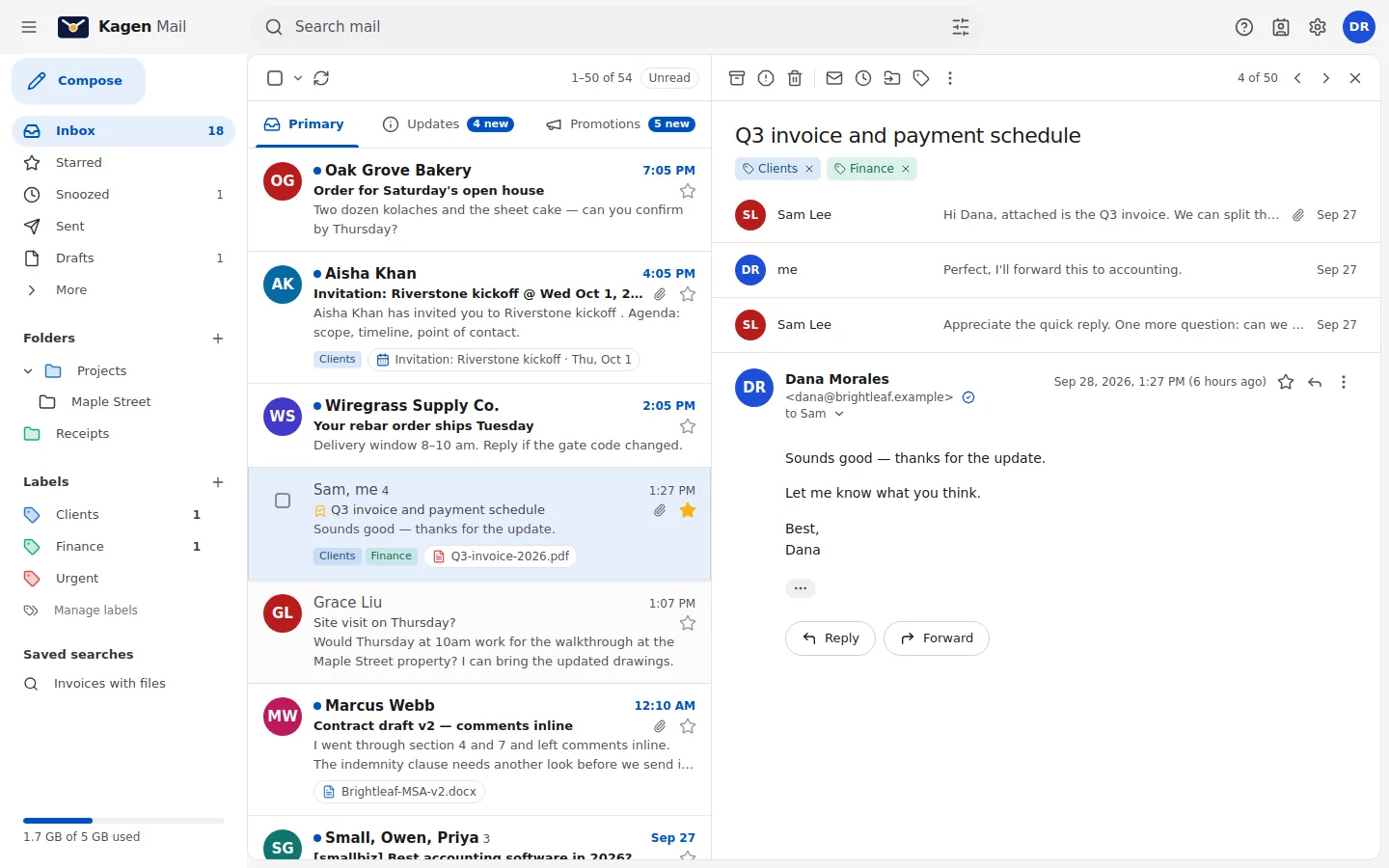
Task: Open the select dropdown arrow
Action: (298, 78)
